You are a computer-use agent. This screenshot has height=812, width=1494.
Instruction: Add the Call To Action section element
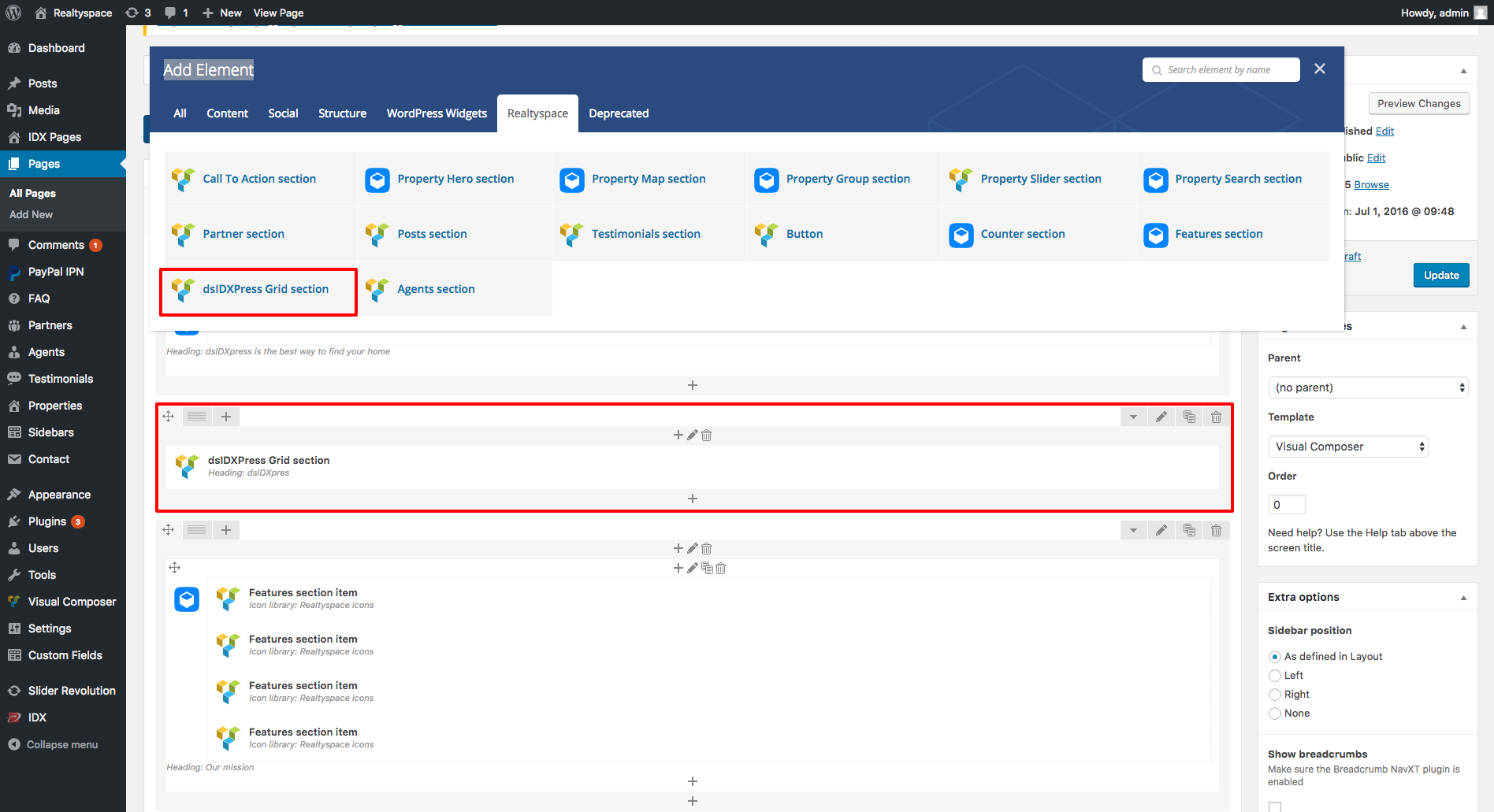click(x=260, y=179)
